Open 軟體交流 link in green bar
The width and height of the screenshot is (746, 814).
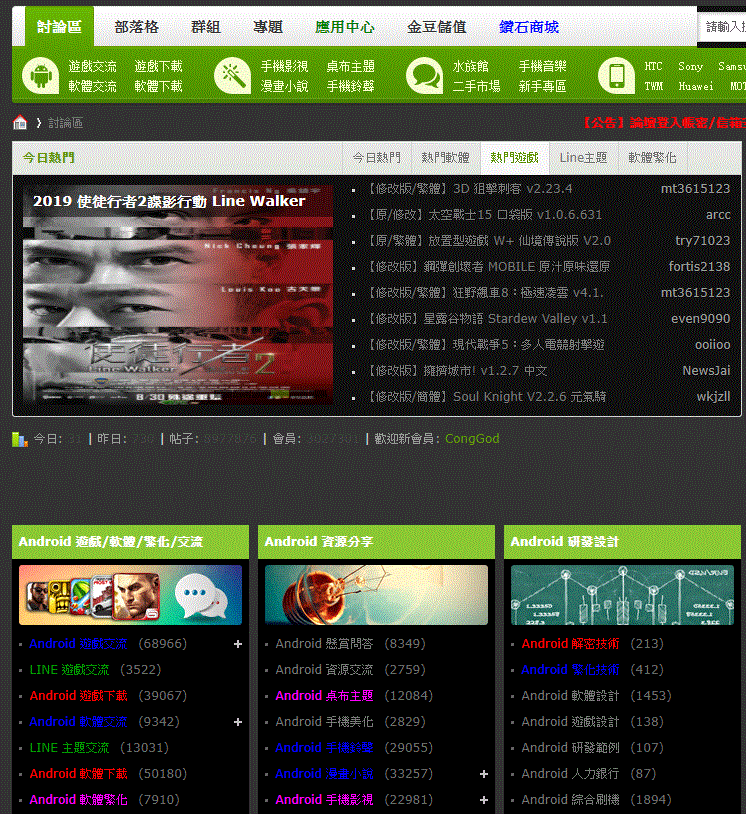[92, 86]
